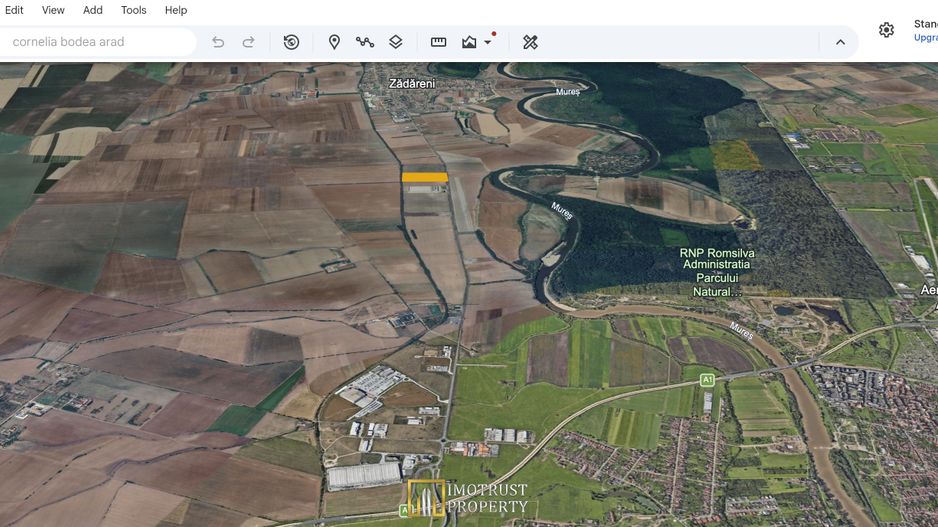Open the Tools menu
The height and width of the screenshot is (527, 938).
[x=133, y=10]
